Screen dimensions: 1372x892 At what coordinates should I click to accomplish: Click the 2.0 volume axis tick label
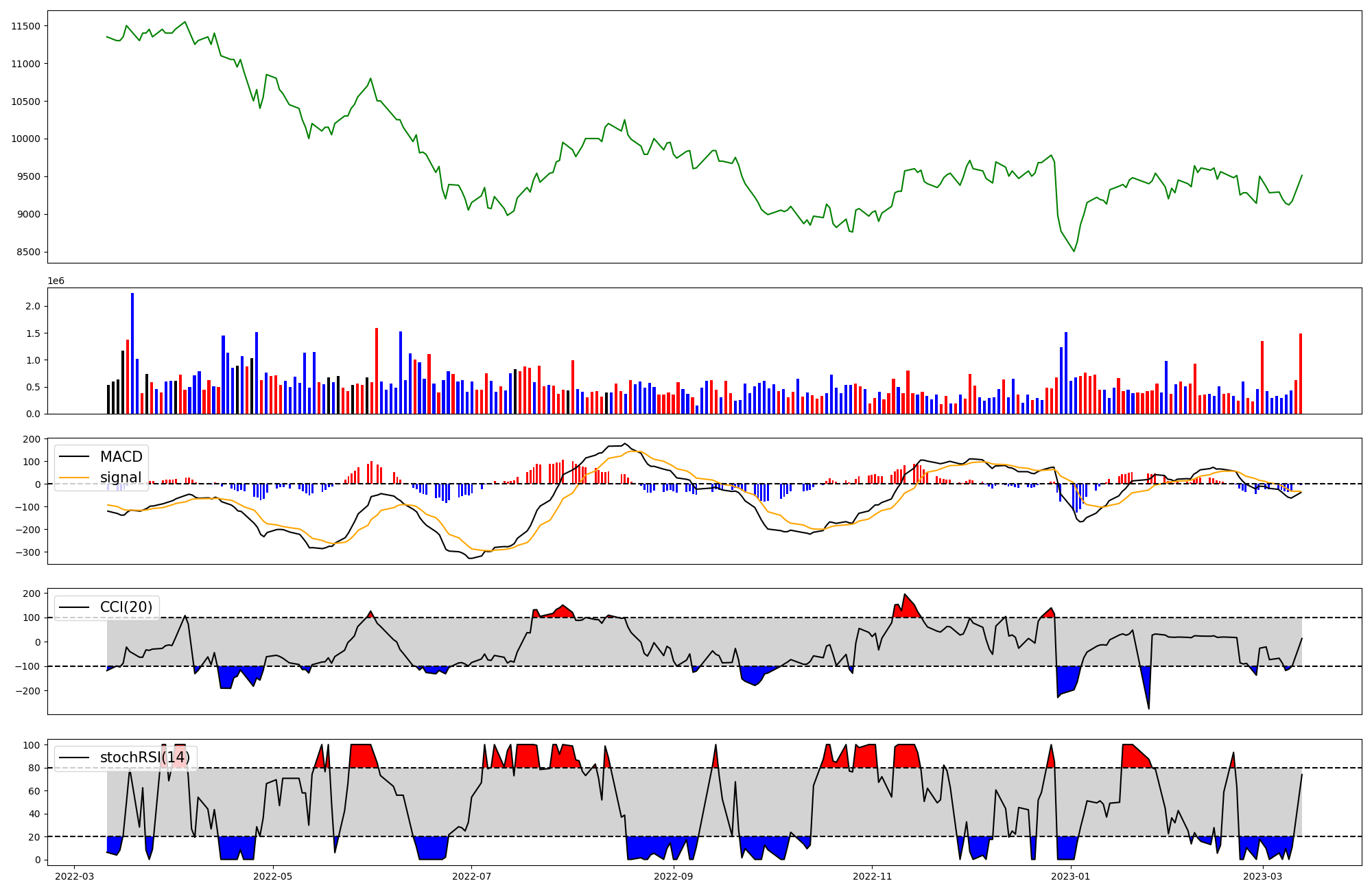pyautogui.click(x=33, y=306)
